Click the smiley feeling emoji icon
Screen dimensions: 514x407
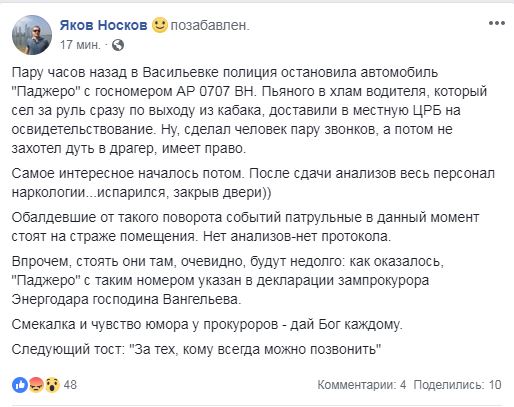160,25
